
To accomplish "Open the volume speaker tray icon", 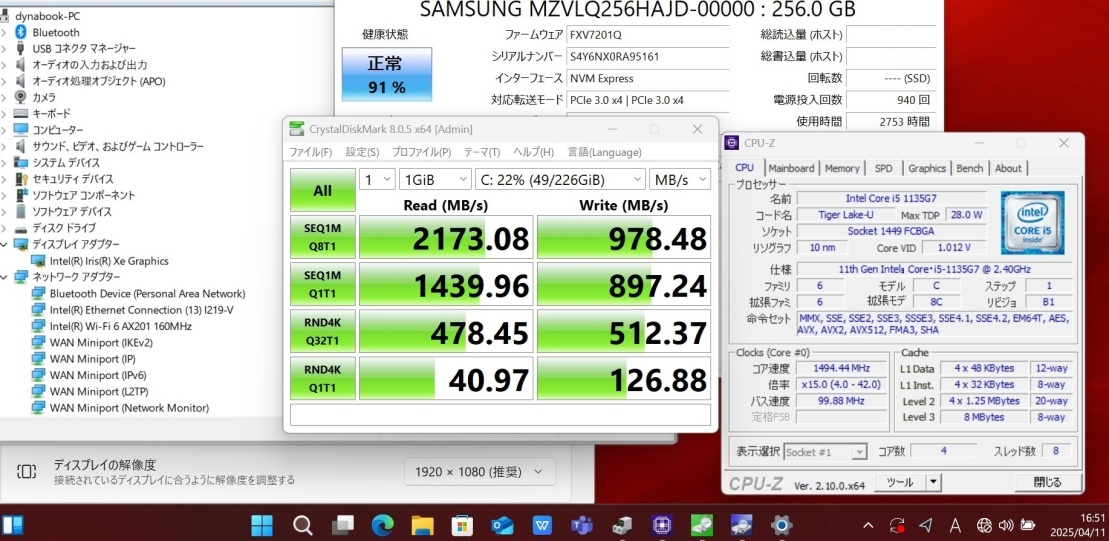I will pyautogui.click(x=1005, y=525).
